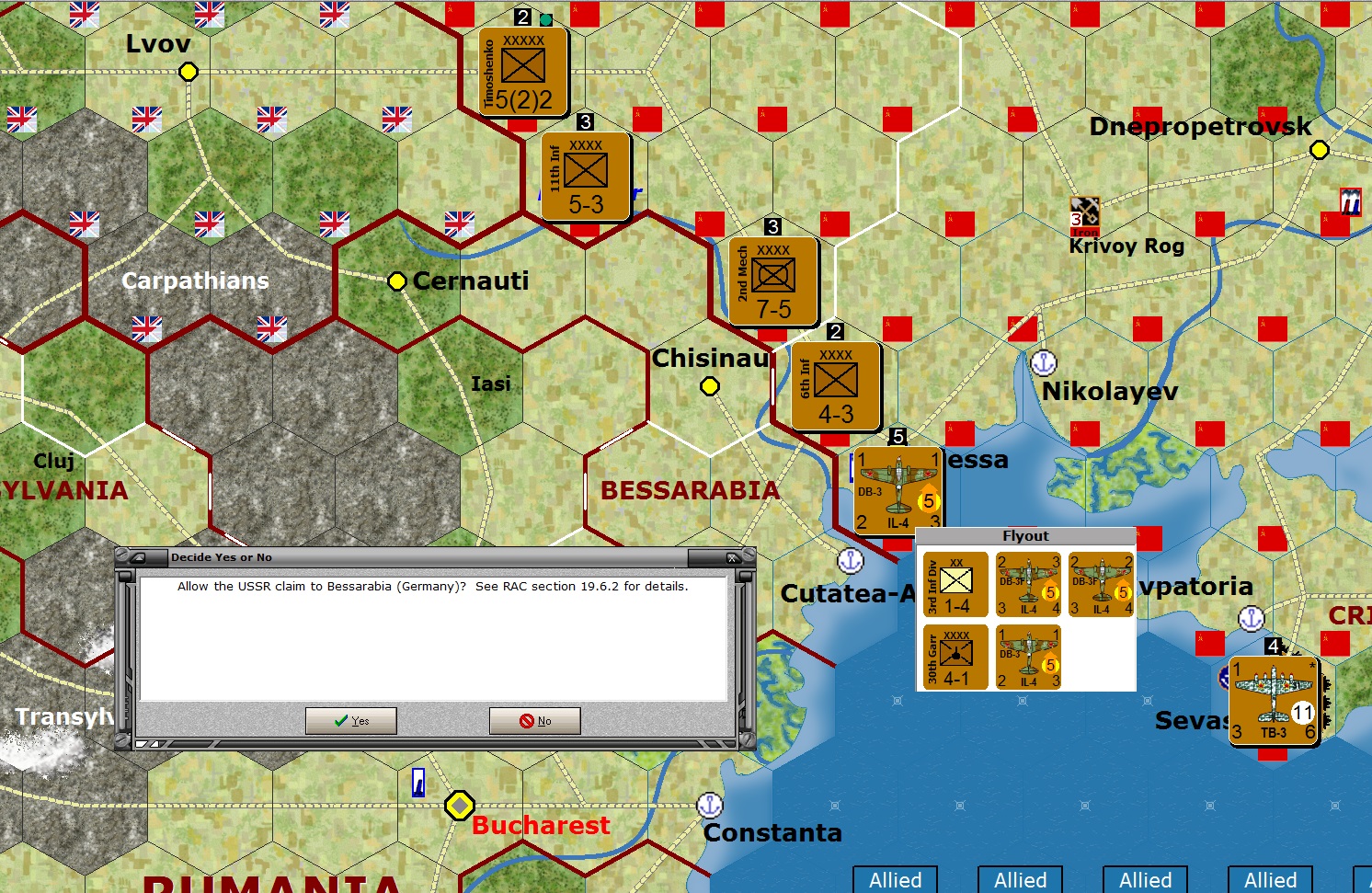
Task: Click the Cernauti city marker dot
Action: click(397, 281)
